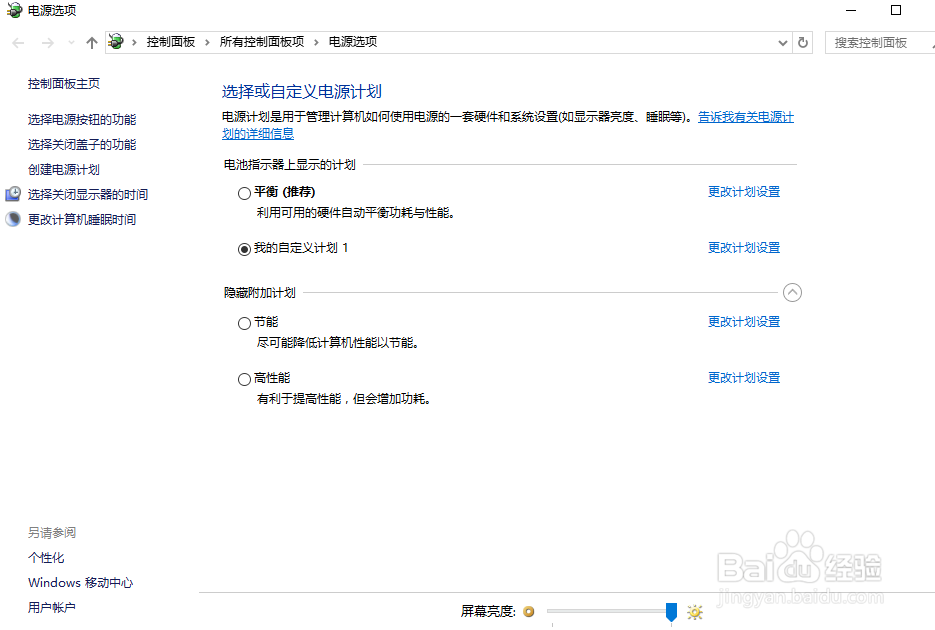Open the forward button history dropdown
935x630 pixels.
coord(69,42)
